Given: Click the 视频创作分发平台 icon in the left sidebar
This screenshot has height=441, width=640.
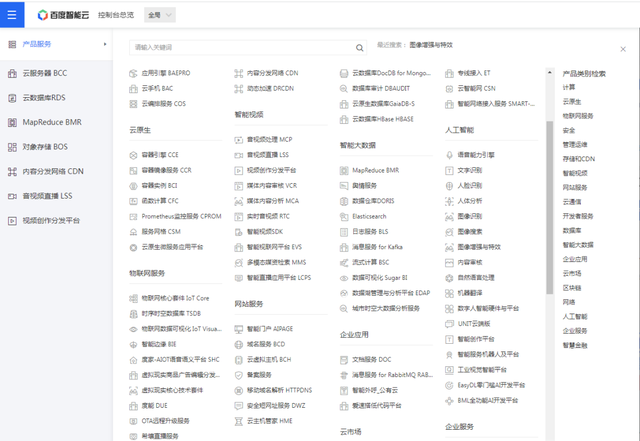Looking at the screenshot, I should coord(13,221).
